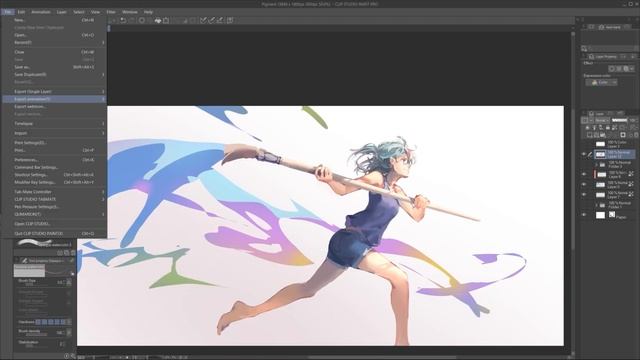Click the CLIP STUDIO icon at the command bar's right end
The width and height of the screenshot is (640, 360).
pyautogui.click(x=230, y=20)
